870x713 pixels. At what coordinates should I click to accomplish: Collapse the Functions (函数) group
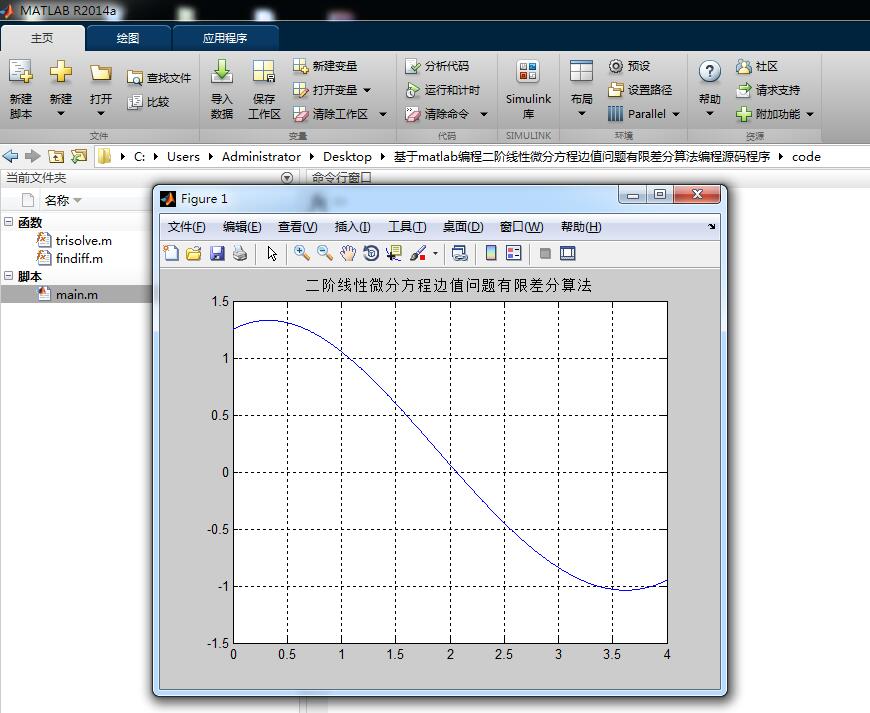(x=8, y=222)
